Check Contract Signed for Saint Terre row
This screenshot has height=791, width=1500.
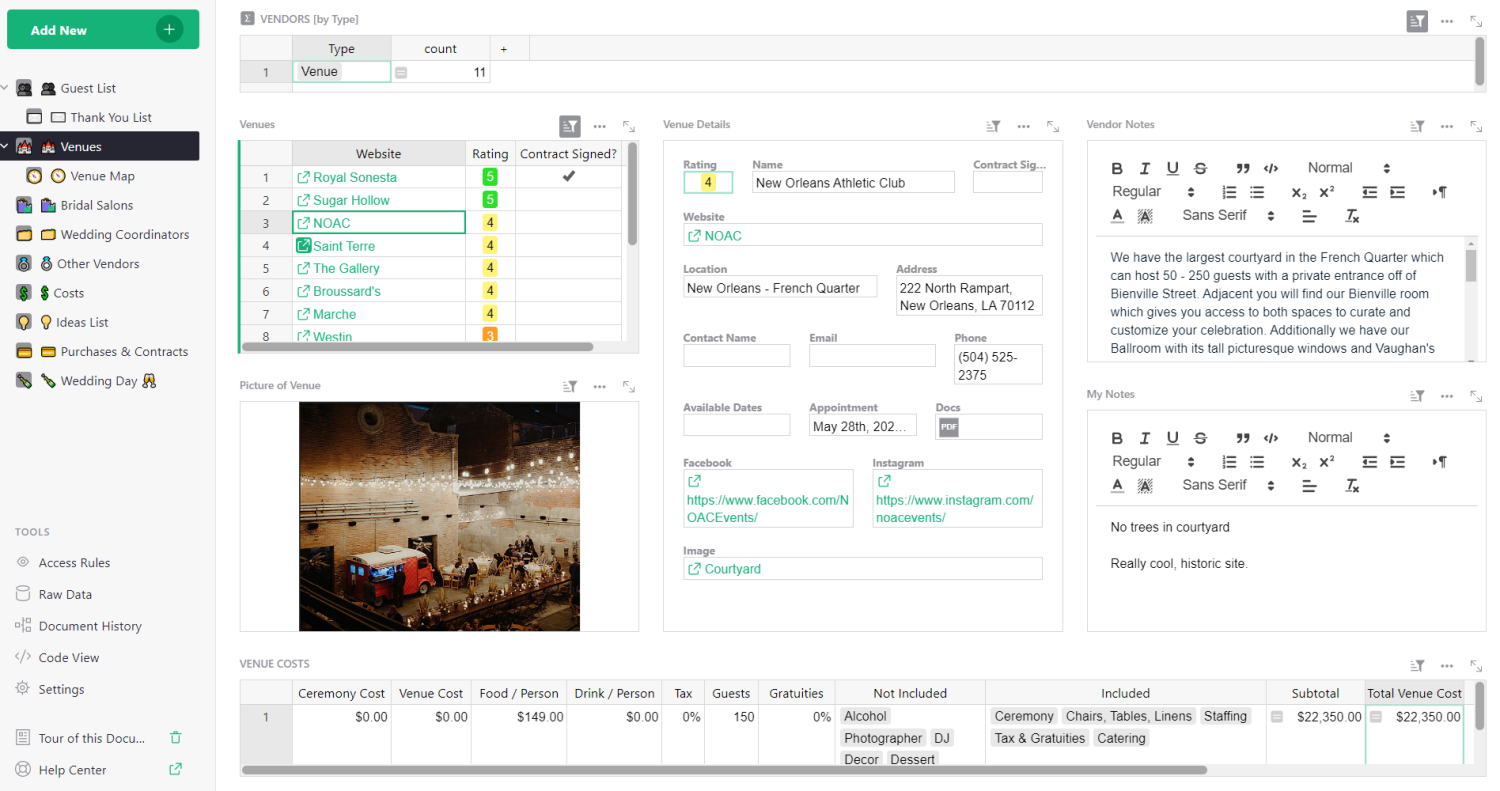pos(569,246)
